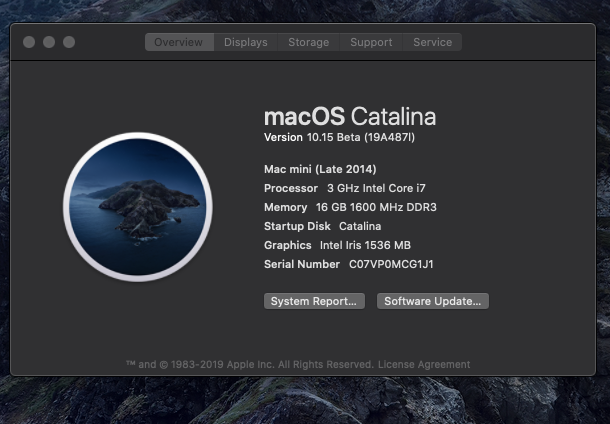Click memory value 16 GB 1600 MHz DDR3
Viewport: 610px width, 424px height.
click(x=376, y=207)
